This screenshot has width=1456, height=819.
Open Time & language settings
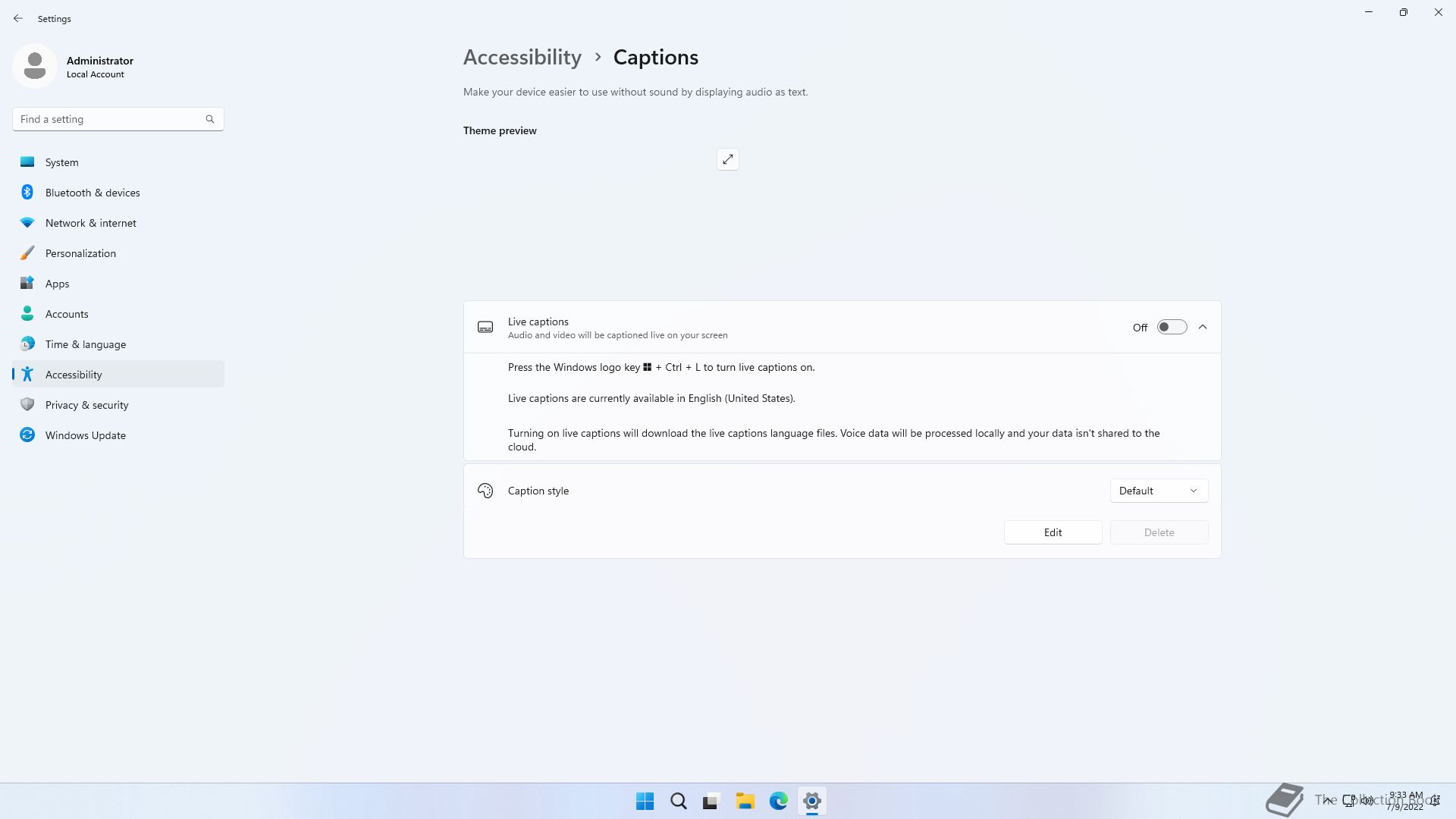click(x=85, y=344)
